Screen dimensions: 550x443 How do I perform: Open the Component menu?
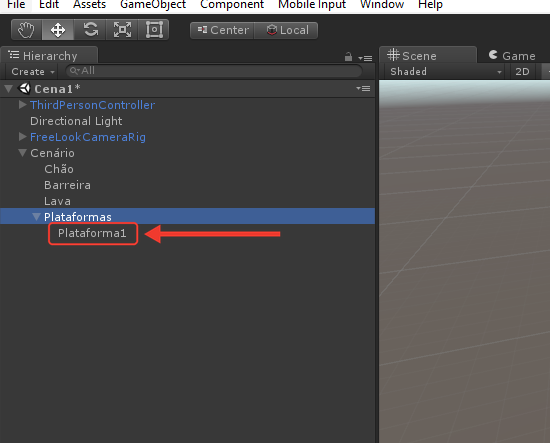tap(232, 5)
